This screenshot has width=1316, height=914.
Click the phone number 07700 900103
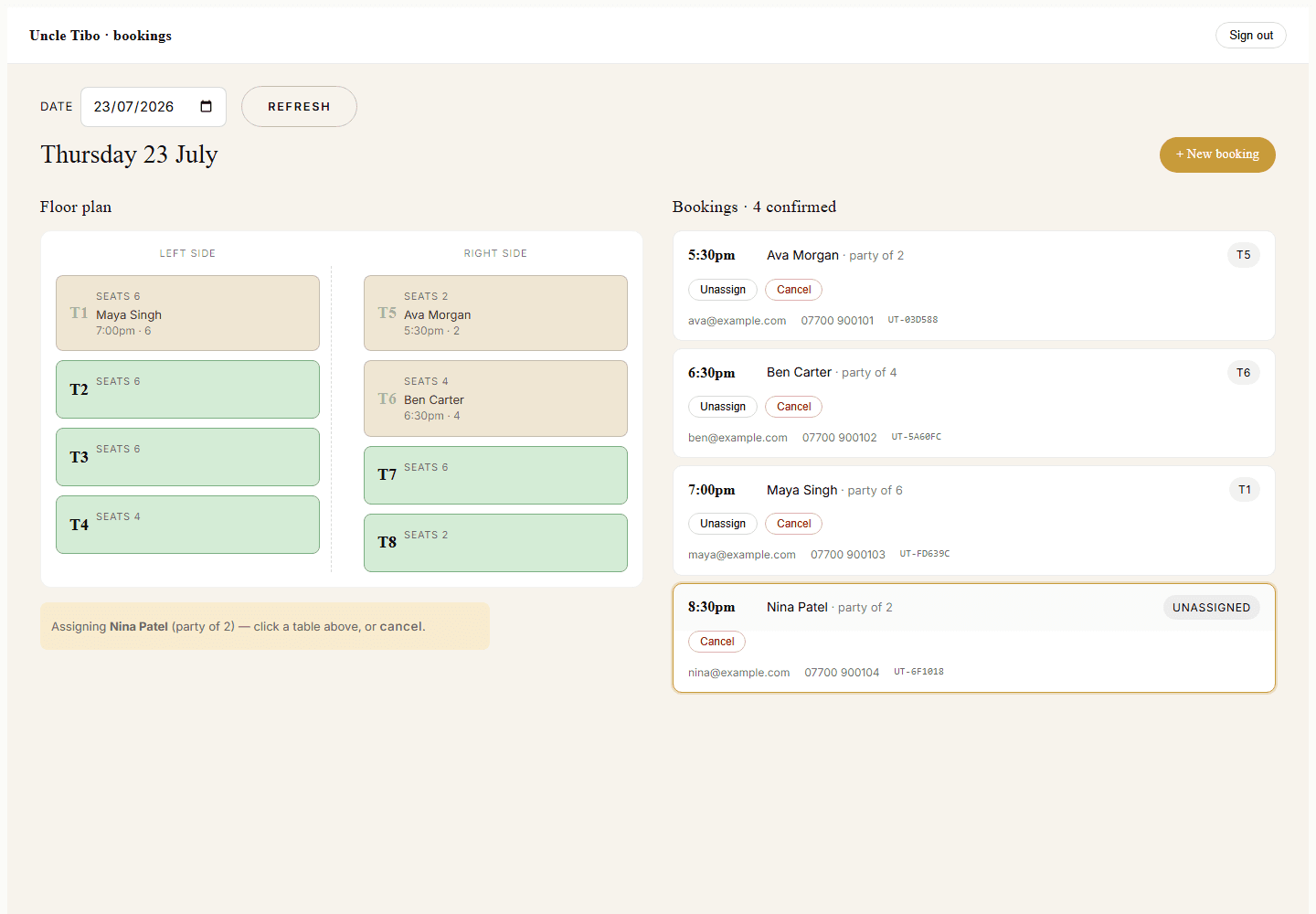tap(848, 555)
